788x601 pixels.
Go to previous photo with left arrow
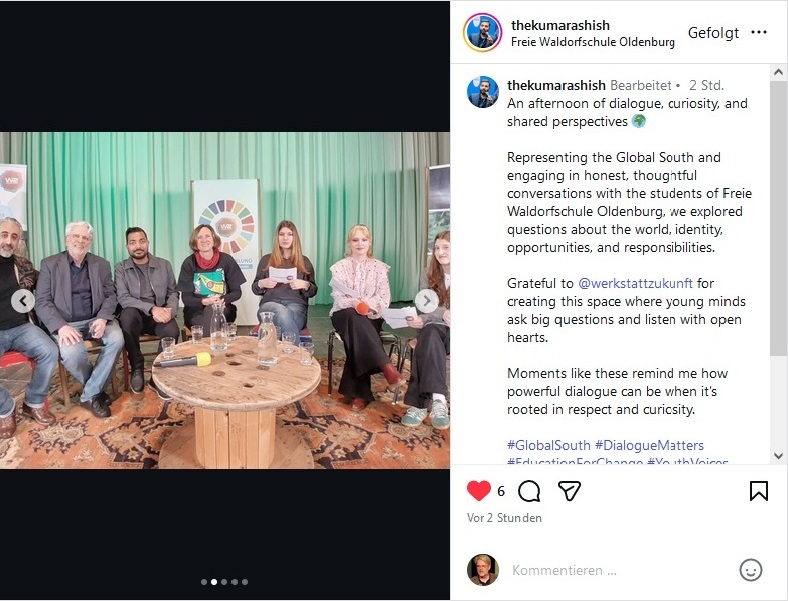tap(23, 301)
